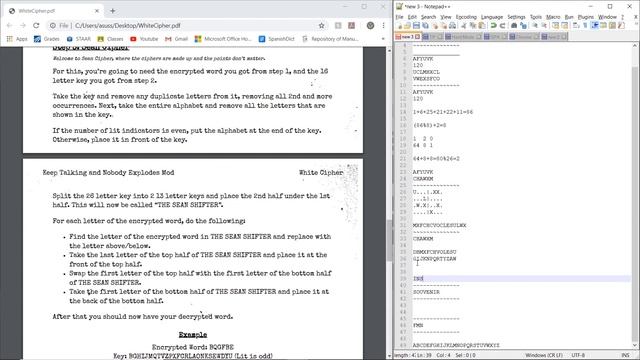The width and height of the screenshot is (640, 360).
Task: Open Chrome three-dot menu
Action: (x=383, y=25)
